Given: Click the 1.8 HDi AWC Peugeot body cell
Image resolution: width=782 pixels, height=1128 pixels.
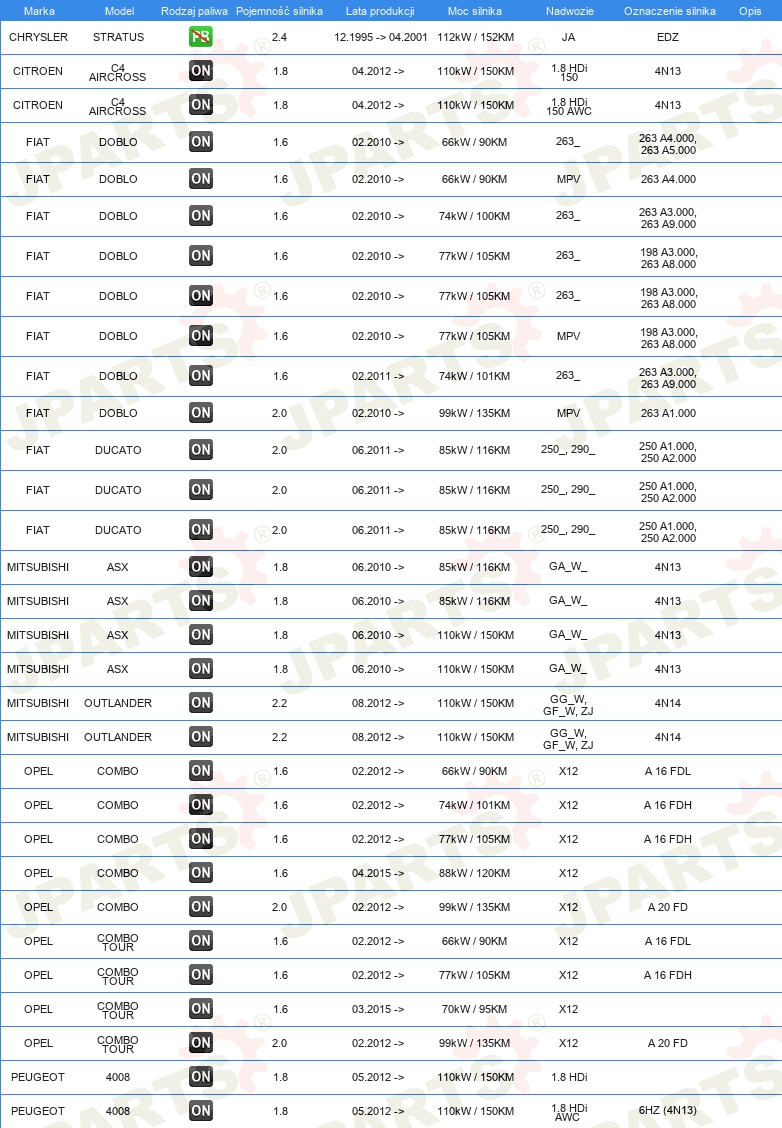Looking at the screenshot, I should point(569,1112).
